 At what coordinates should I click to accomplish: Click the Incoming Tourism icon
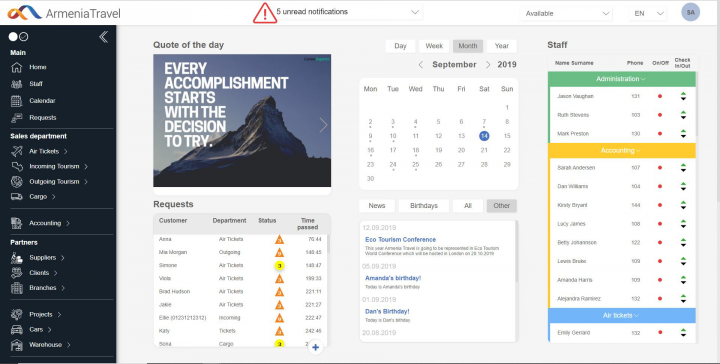point(17,166)
